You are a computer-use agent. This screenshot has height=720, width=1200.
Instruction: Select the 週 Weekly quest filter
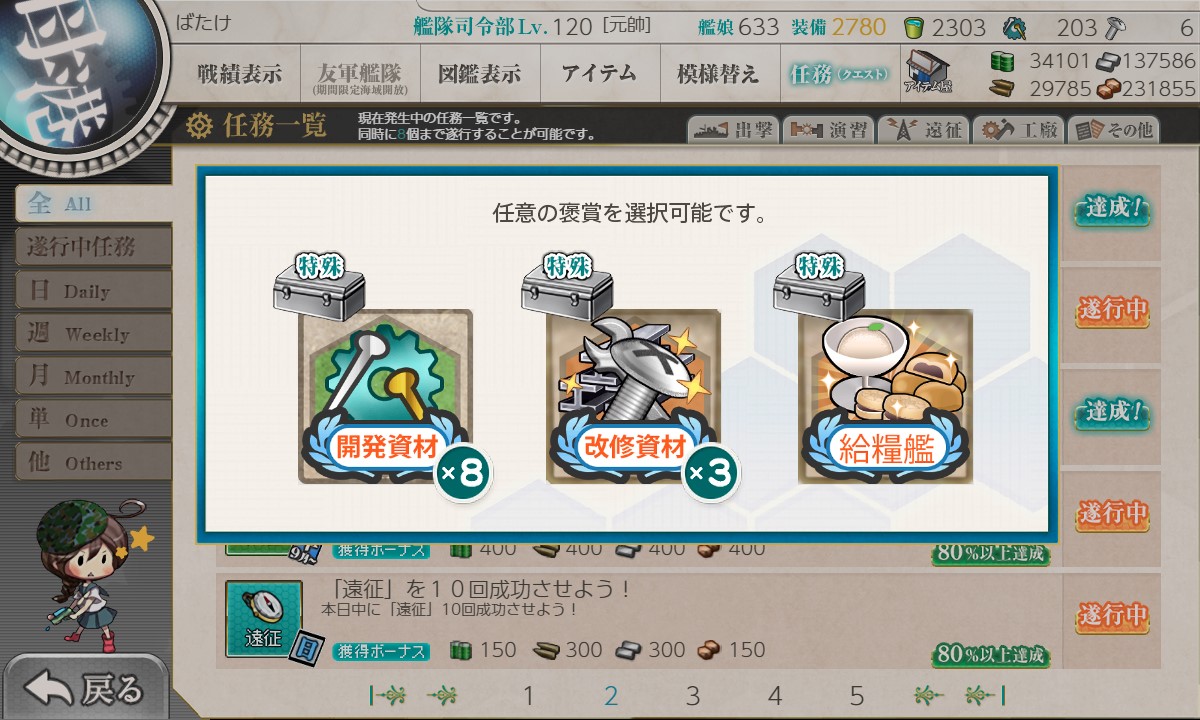[x=93, y=333]
